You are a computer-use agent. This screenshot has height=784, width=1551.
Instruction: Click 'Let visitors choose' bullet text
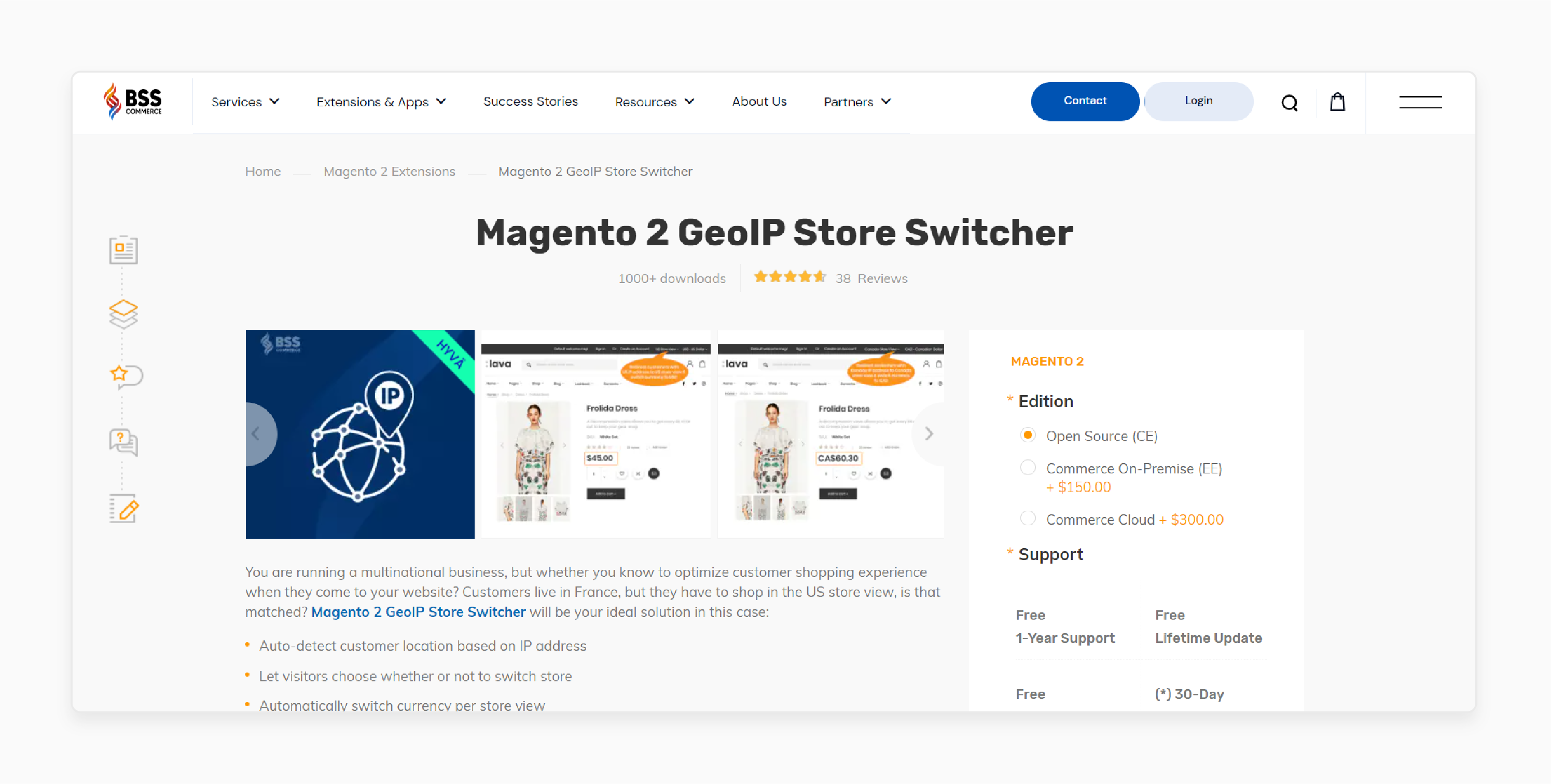(416, 676)
